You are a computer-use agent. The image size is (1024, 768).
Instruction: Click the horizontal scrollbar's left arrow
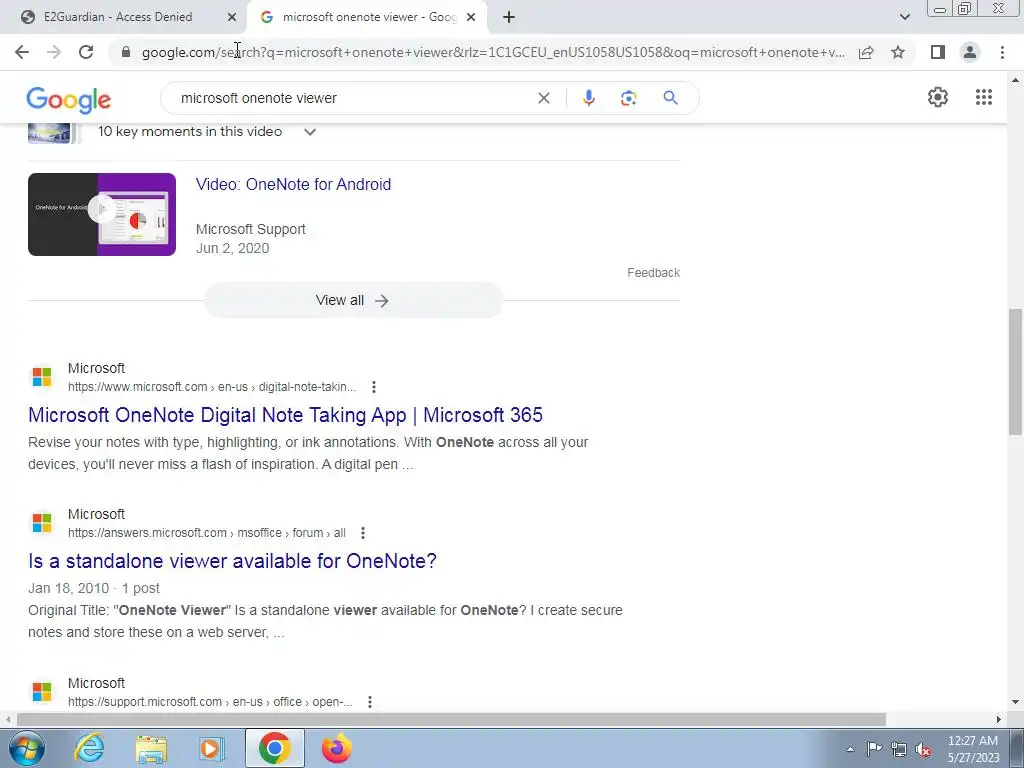[7, 720]
